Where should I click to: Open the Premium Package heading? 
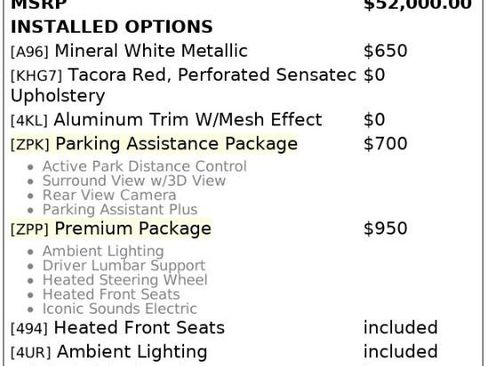[x=133, y=229]
